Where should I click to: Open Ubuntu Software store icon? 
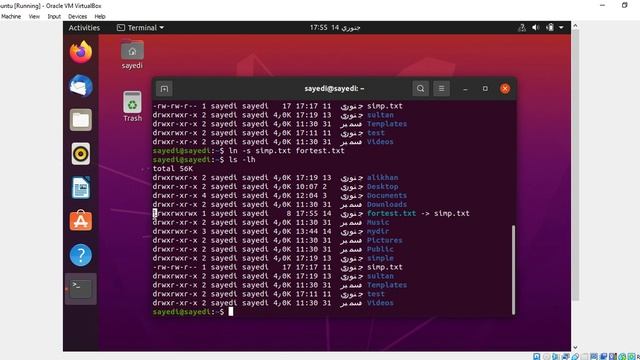click(x=80, y=221)
